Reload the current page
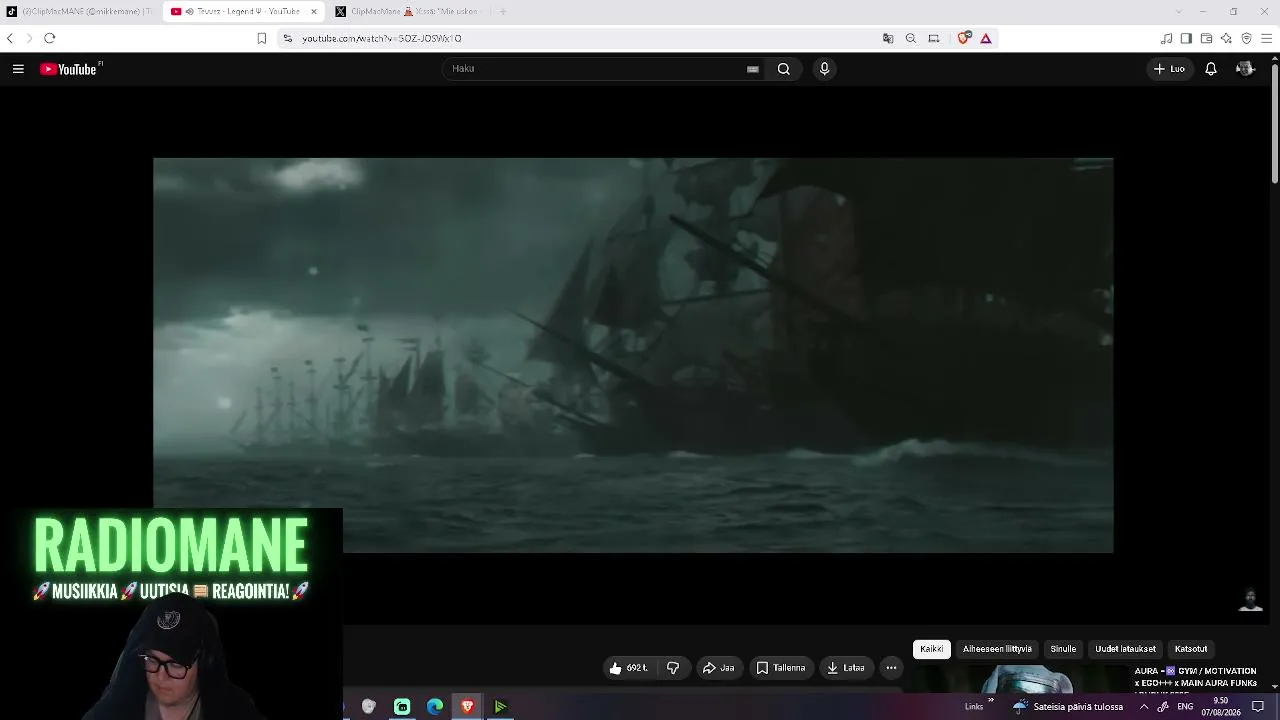1280x720 pixels. 49,38
